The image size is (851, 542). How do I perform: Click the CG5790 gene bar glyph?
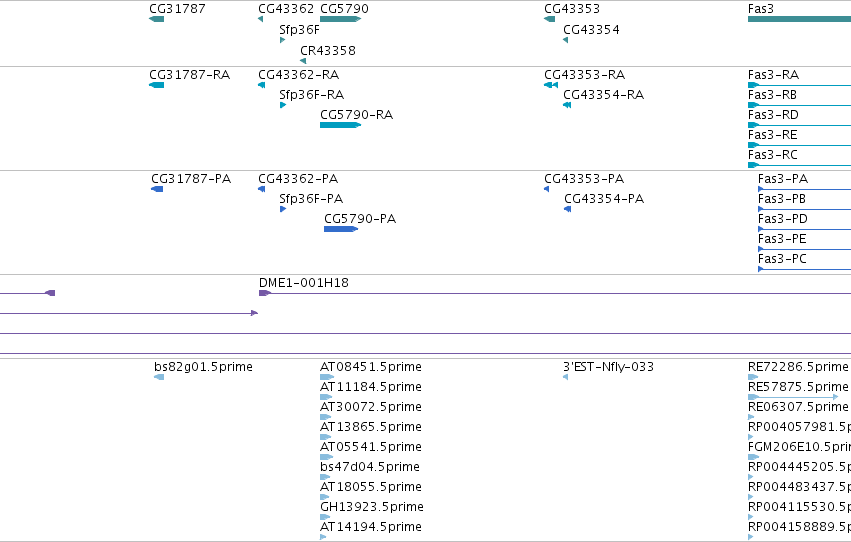(340, 19)
